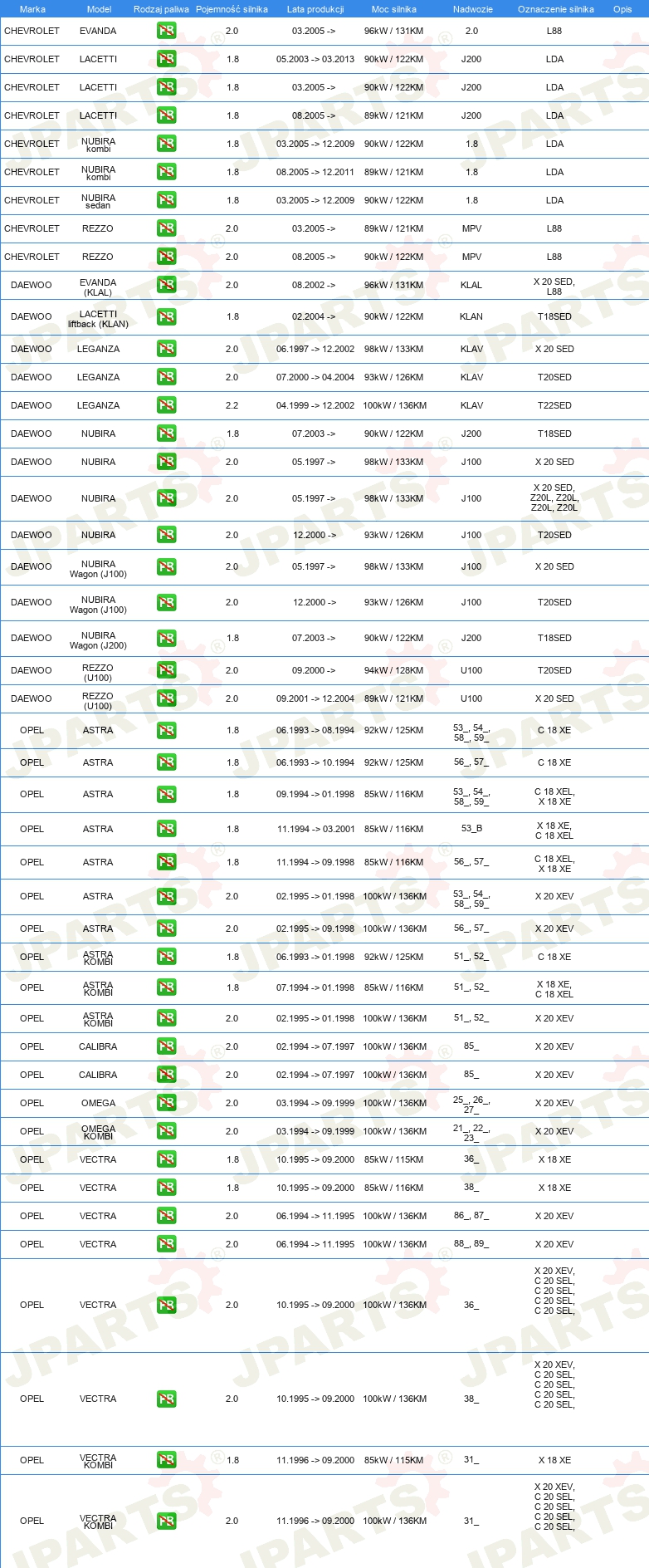Click the Oznaczenie silnika column header
The height and width of the screenshot is (1568, 649).
[x=555, y=9]
